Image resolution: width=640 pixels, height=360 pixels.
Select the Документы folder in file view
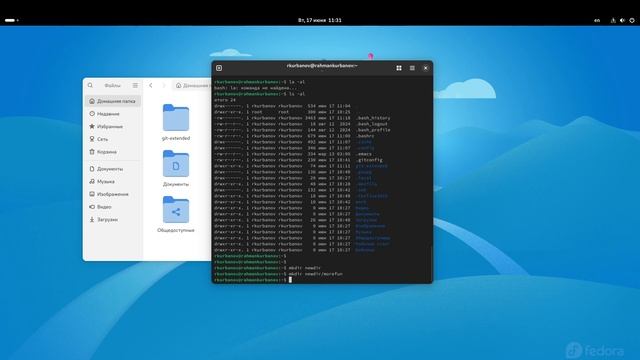tap(176, 164)
